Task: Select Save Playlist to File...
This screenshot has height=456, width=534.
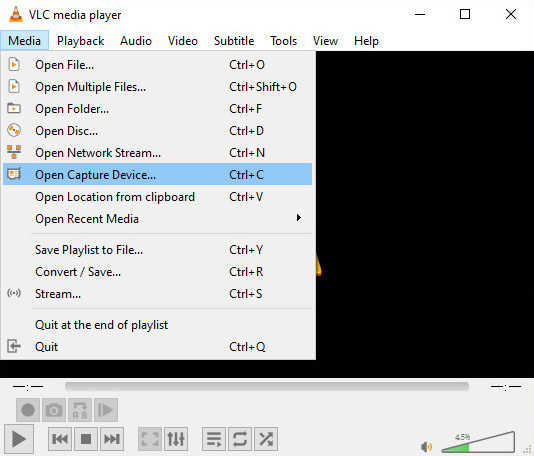Action: (x=157, y=249)
